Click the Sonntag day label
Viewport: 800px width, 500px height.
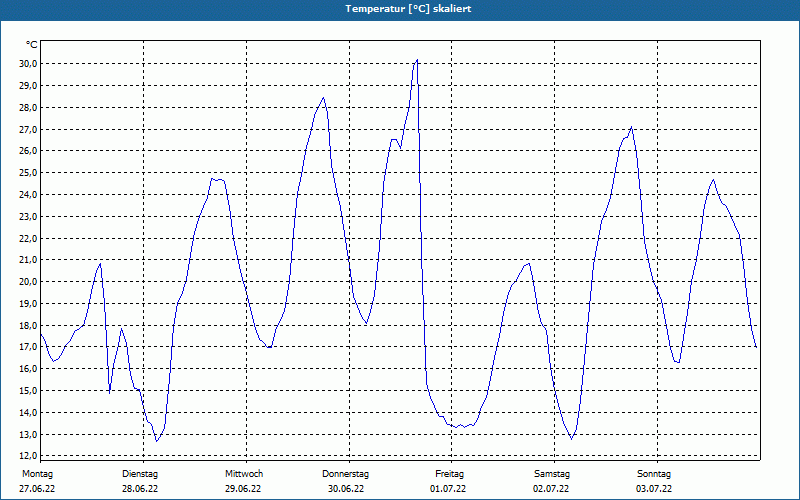pyautogui.click(x=654, y=474)
